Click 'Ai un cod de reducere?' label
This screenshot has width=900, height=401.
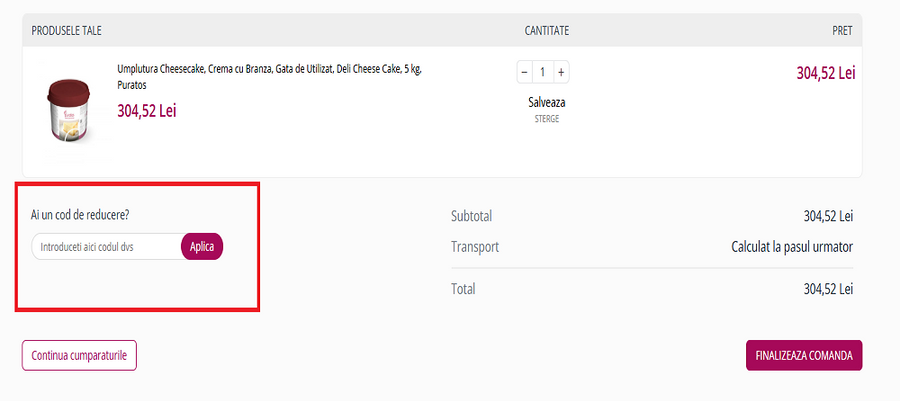coord(81,215)
